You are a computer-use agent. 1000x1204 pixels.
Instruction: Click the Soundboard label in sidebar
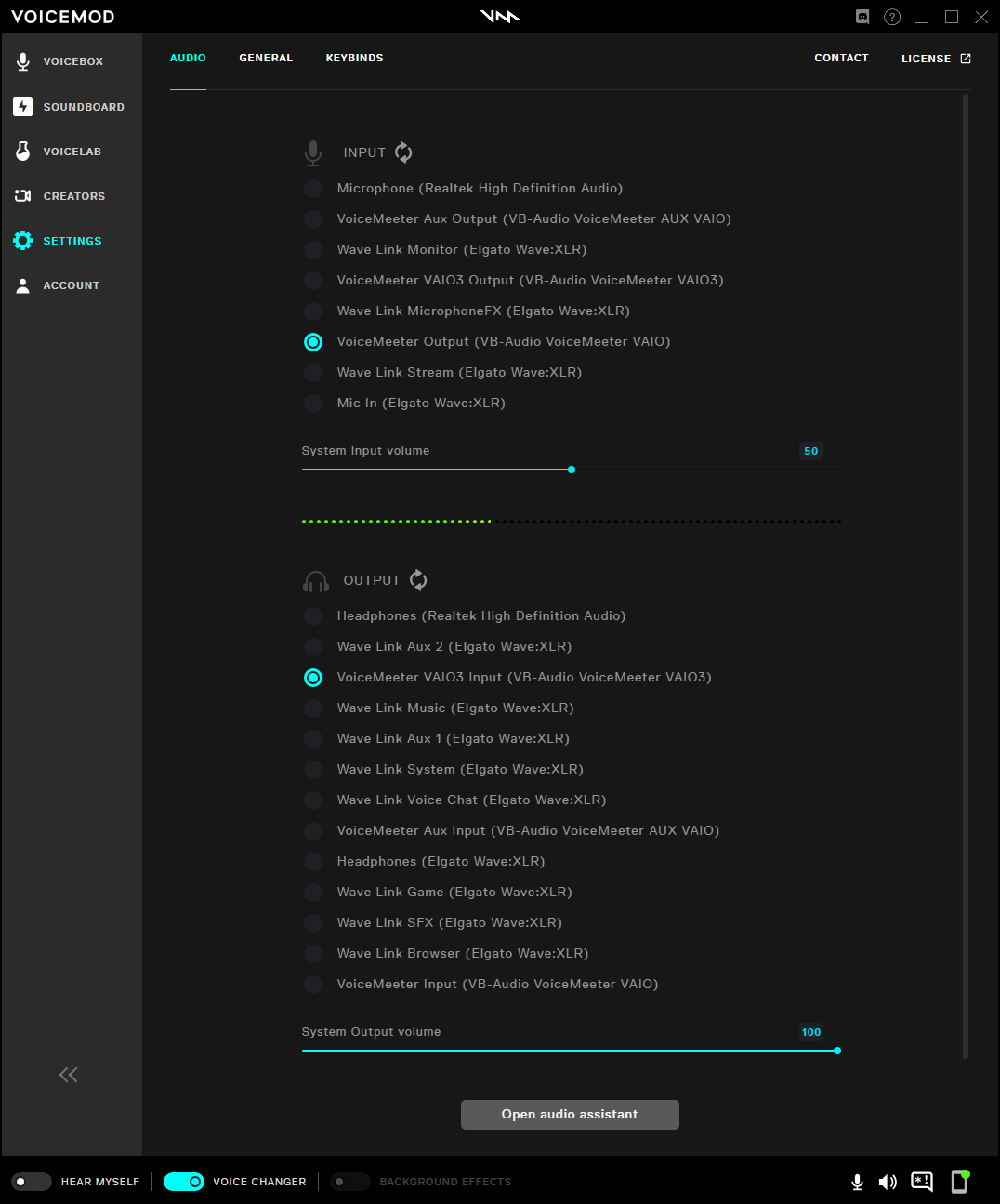click(84, 107)
